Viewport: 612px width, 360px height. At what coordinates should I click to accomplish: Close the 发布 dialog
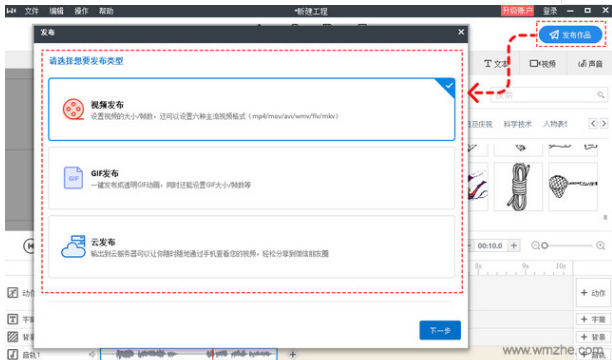(461, 32)
